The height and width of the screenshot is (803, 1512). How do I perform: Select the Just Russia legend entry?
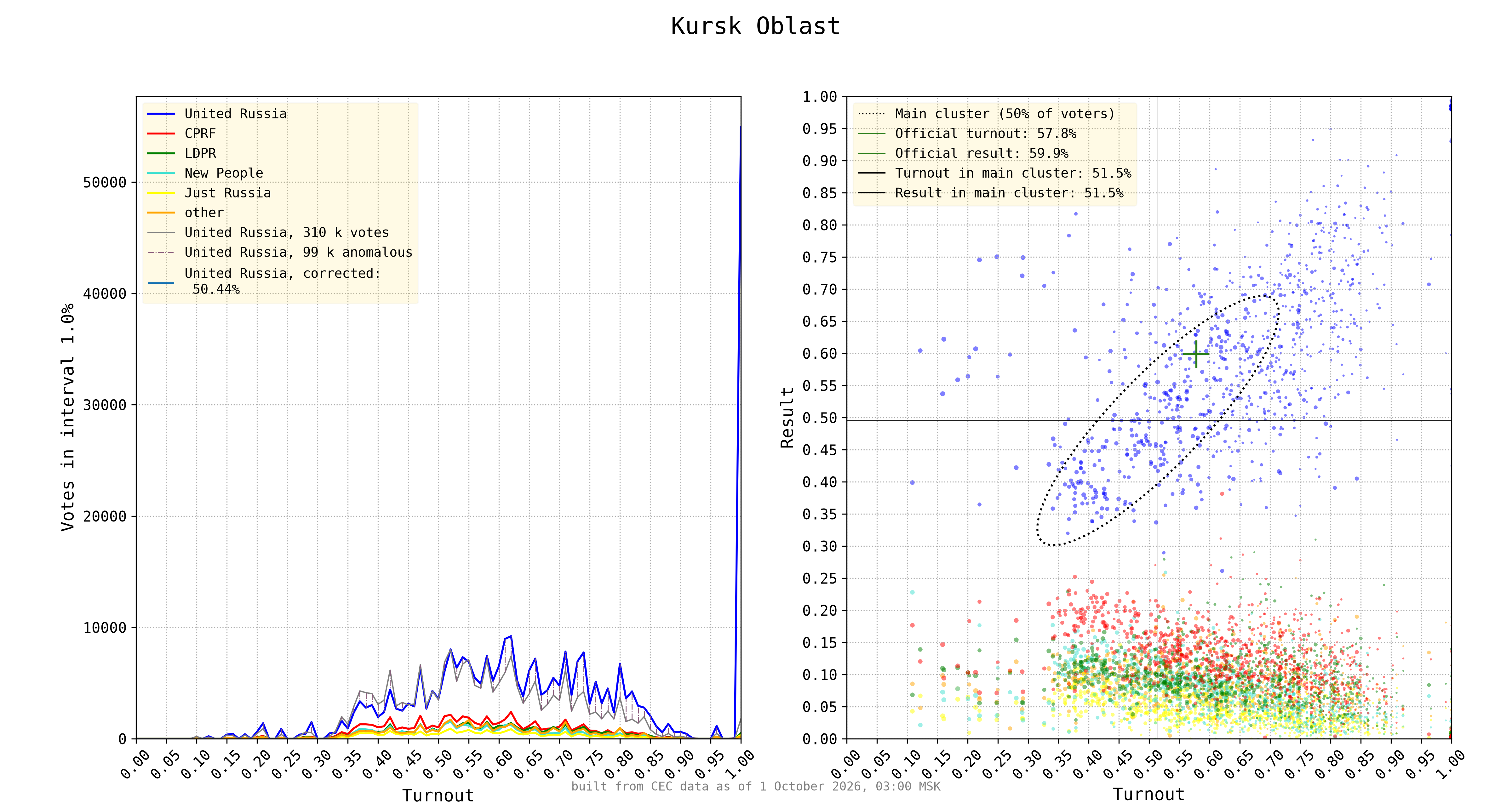209,193
